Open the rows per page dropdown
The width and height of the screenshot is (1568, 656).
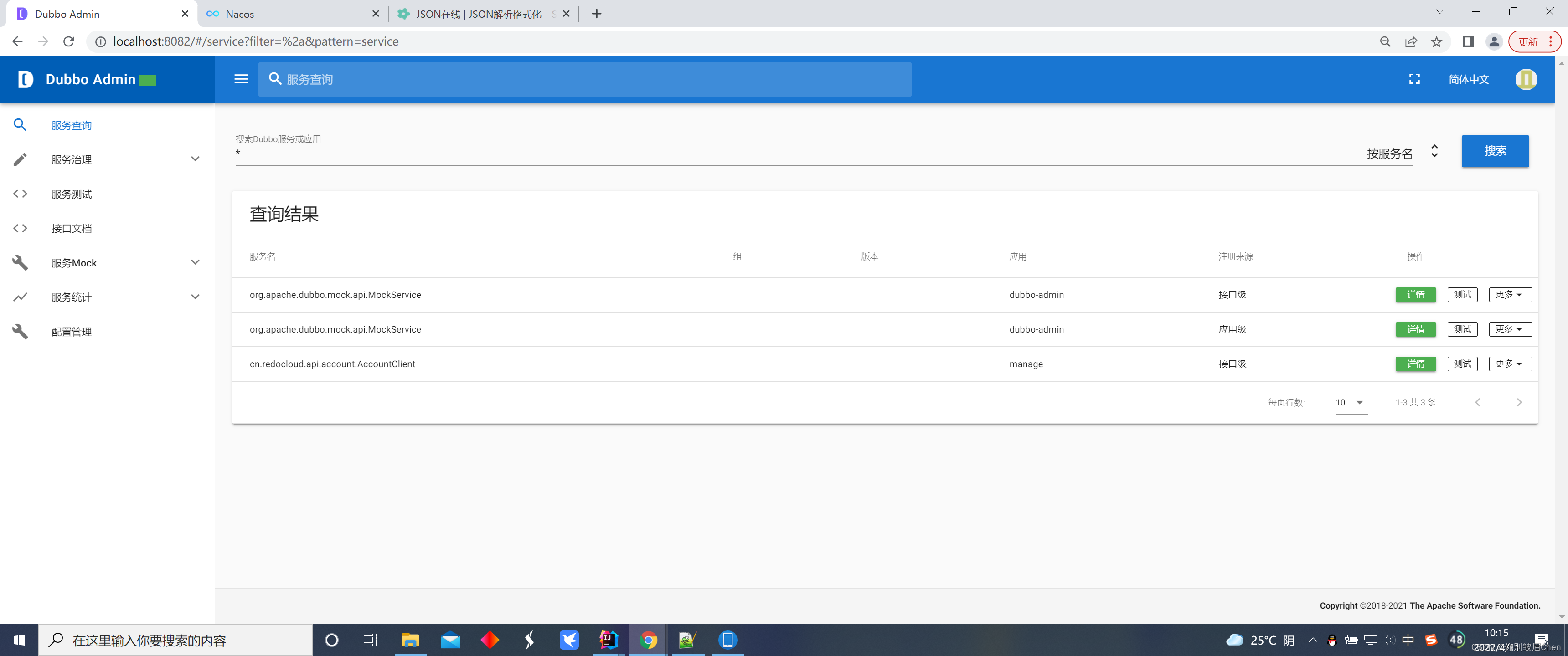click(1351, 402)
